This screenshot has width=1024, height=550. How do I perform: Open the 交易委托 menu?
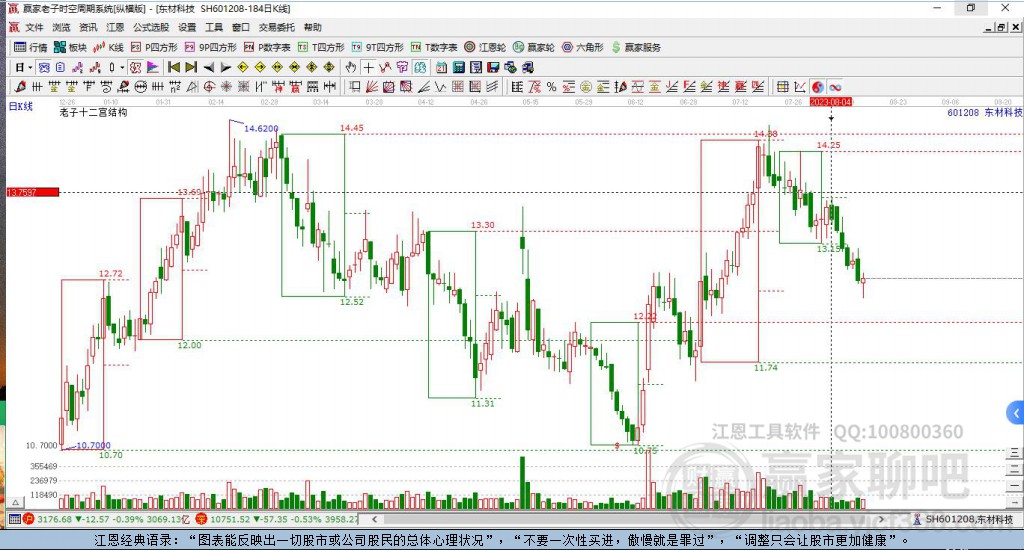click(x=276, y=27)
